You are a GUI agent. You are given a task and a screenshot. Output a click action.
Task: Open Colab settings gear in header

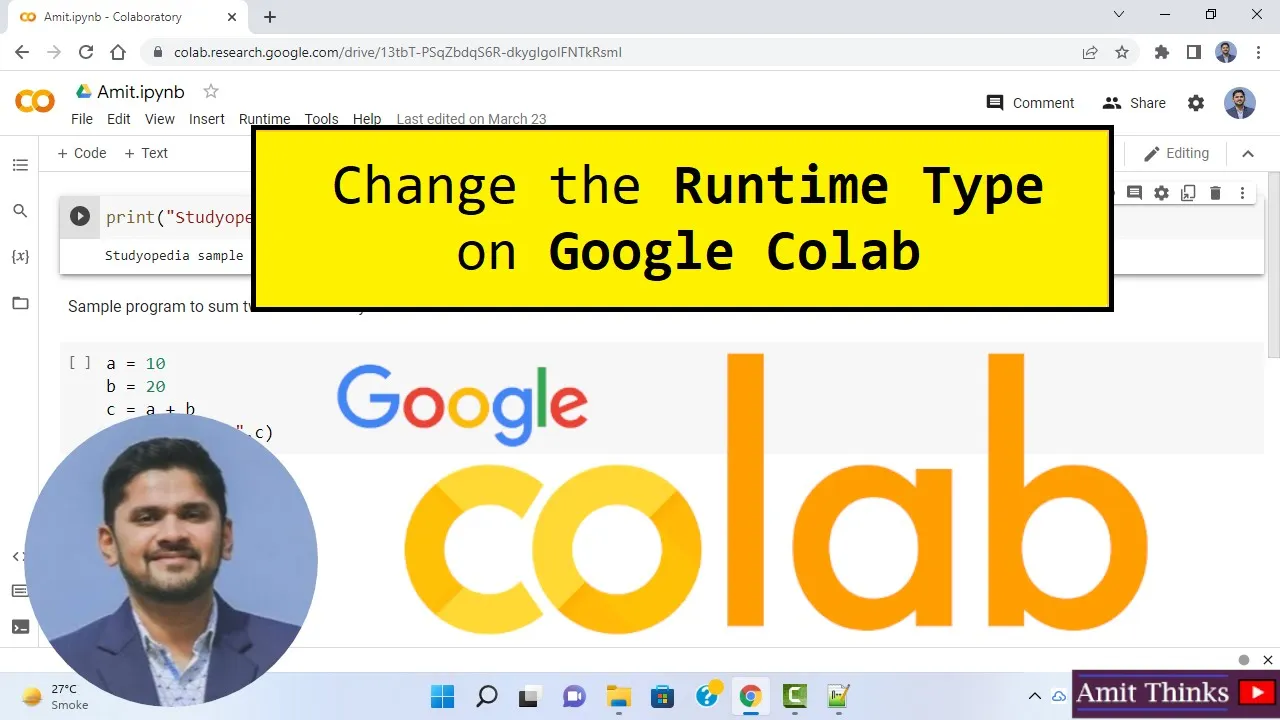coord(1196,103)
